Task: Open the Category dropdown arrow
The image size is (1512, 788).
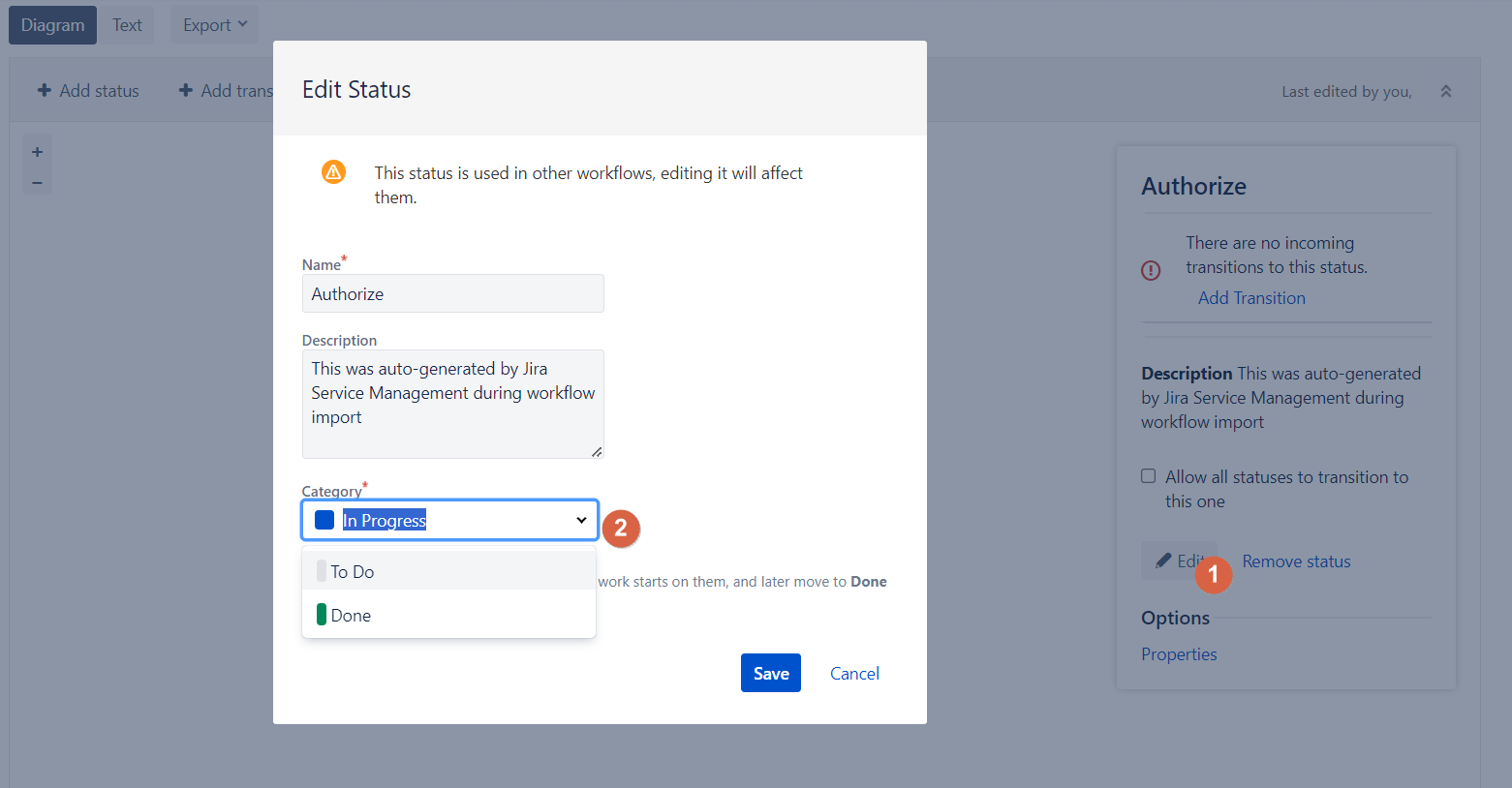Action: pyautogui.click(x=582, y=520)
